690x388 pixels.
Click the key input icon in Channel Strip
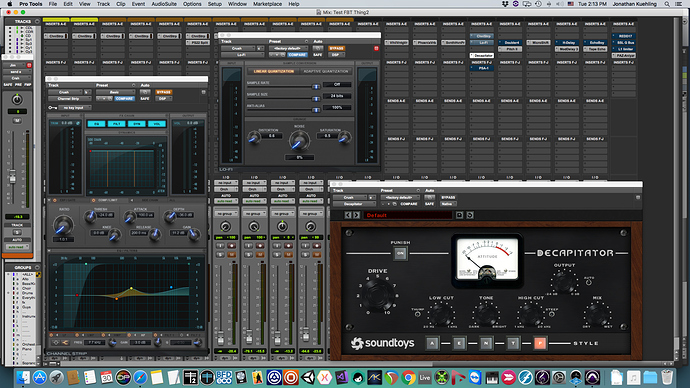pyautogui.click(x=53, y=108)
